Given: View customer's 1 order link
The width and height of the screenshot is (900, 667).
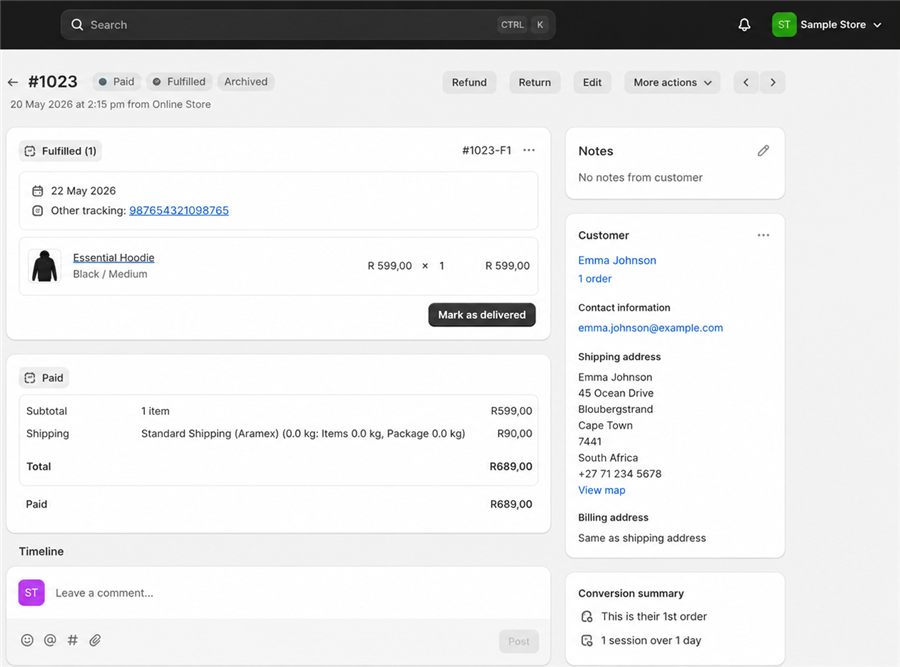Looking at the screenshot, I should click(595, 278).
